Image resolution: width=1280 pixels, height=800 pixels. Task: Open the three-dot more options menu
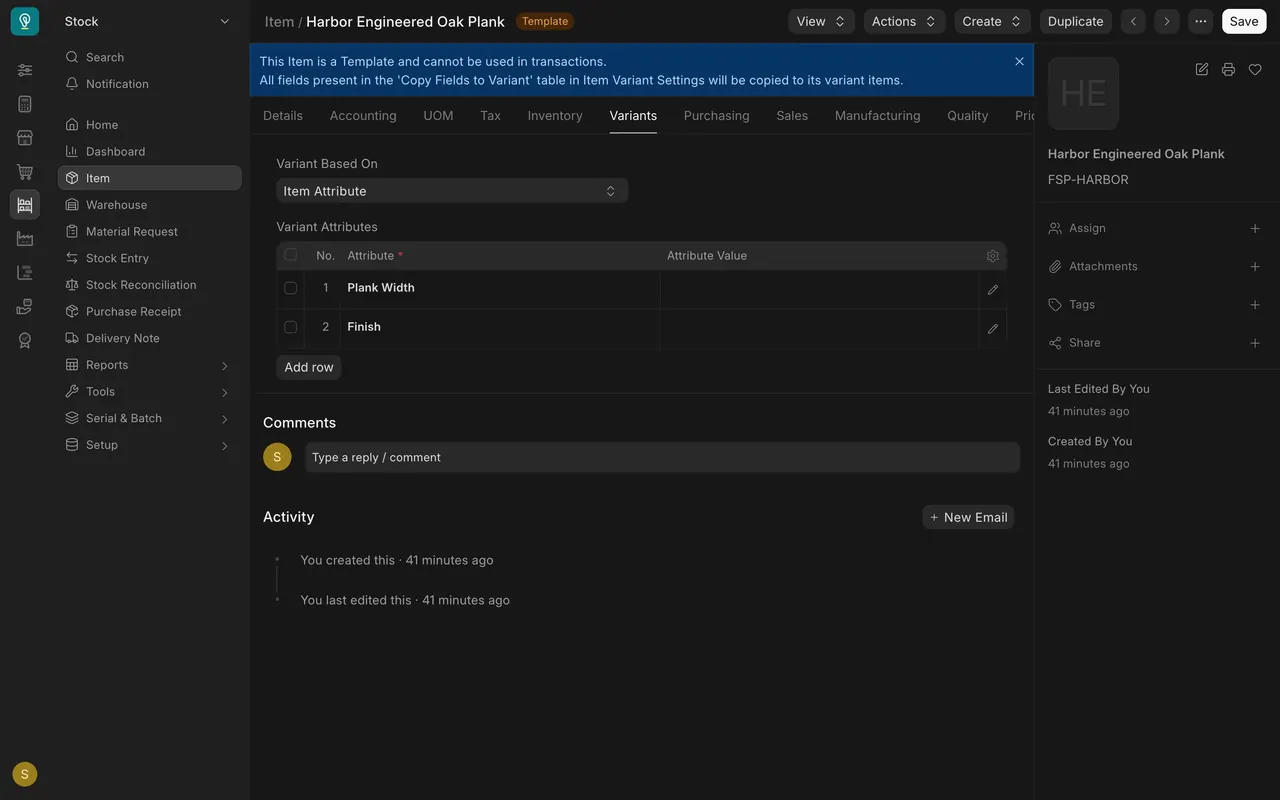(1201, 21)
